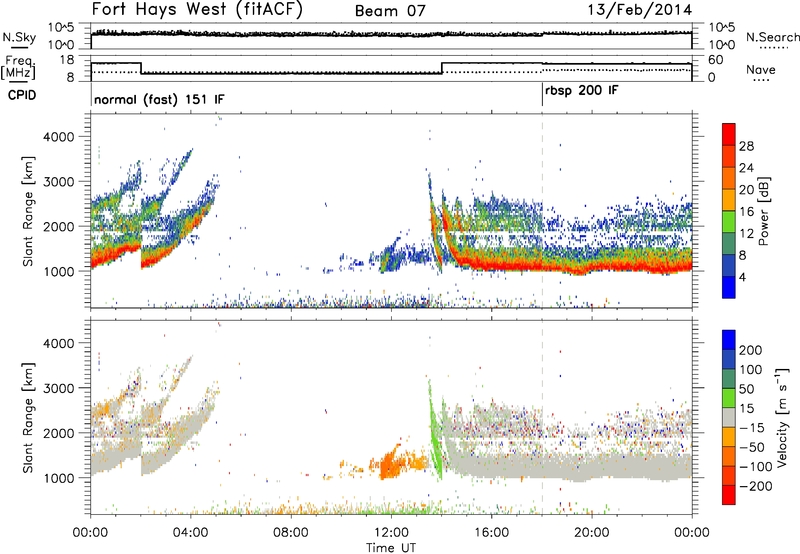This screenshot has width=800, height=554.
Task: Click the "04:00" time axis label
Action: click(x=191, y=533)
